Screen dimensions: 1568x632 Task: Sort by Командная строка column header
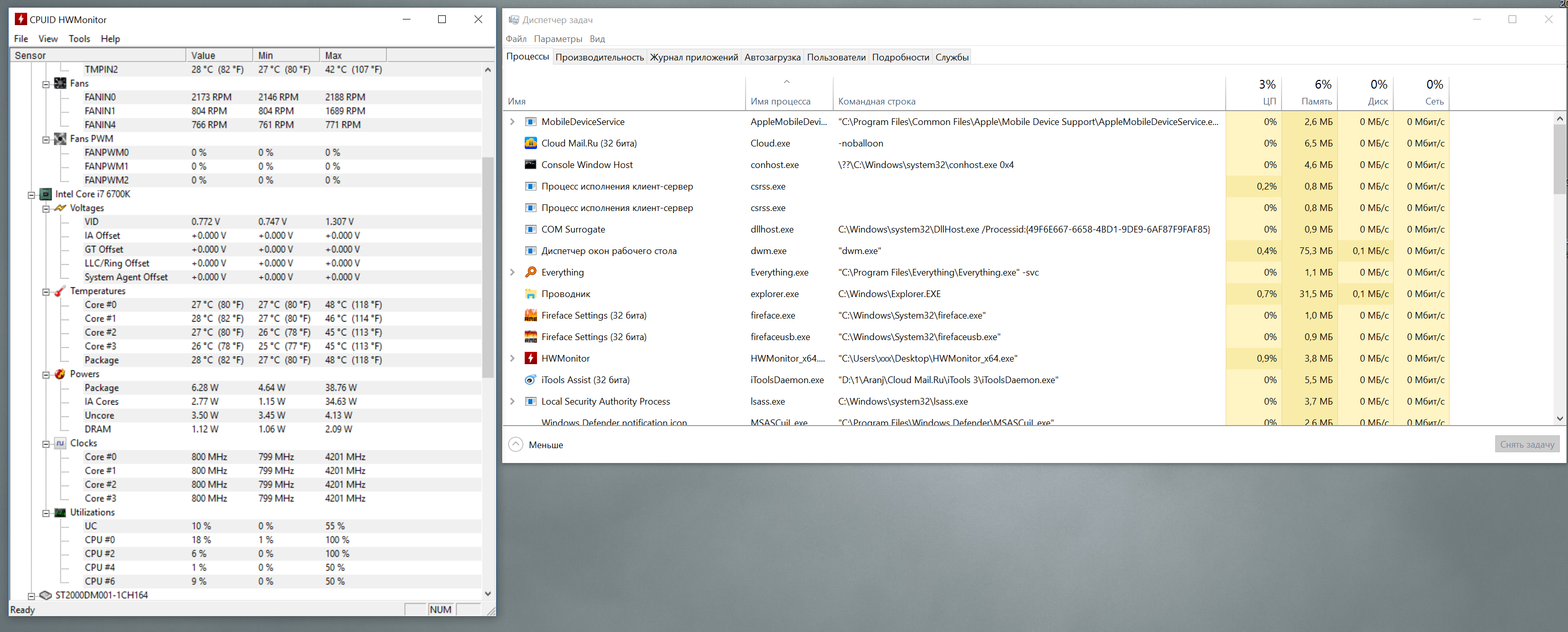click(1029, 93)
